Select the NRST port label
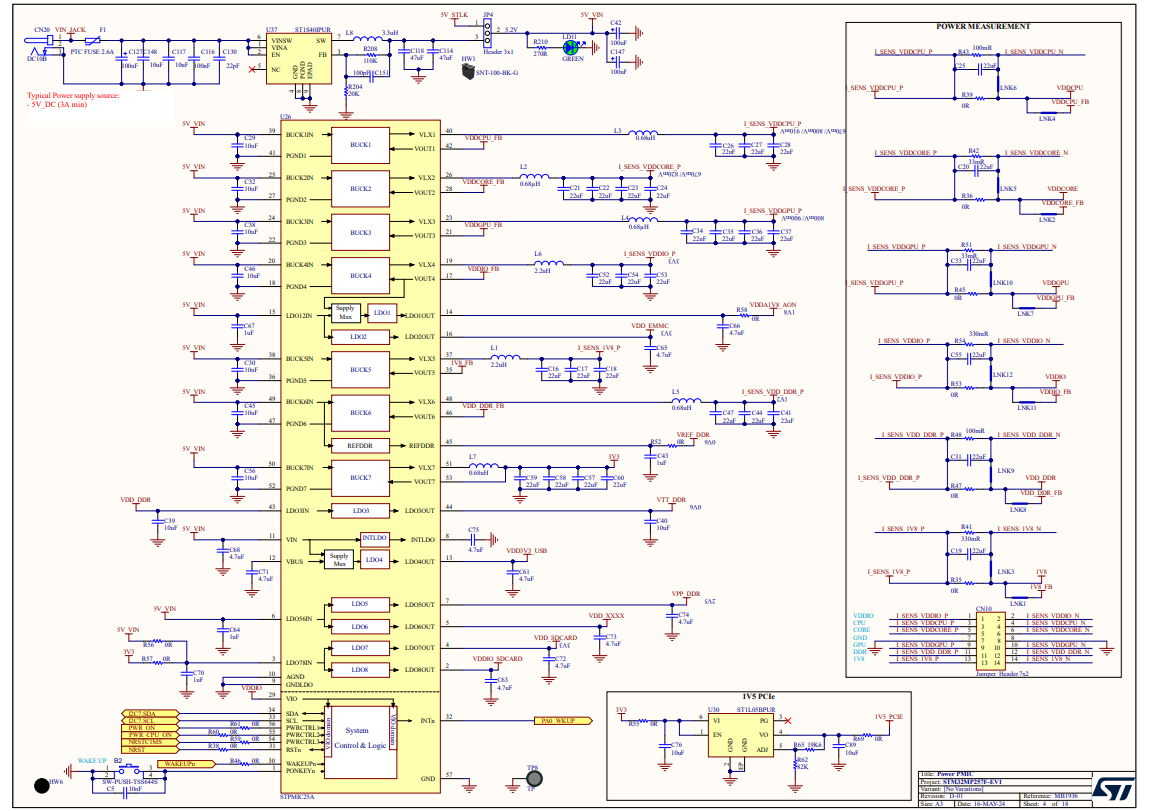The width and height of the screenshot is (1151, 811). (x=150, y=749)
